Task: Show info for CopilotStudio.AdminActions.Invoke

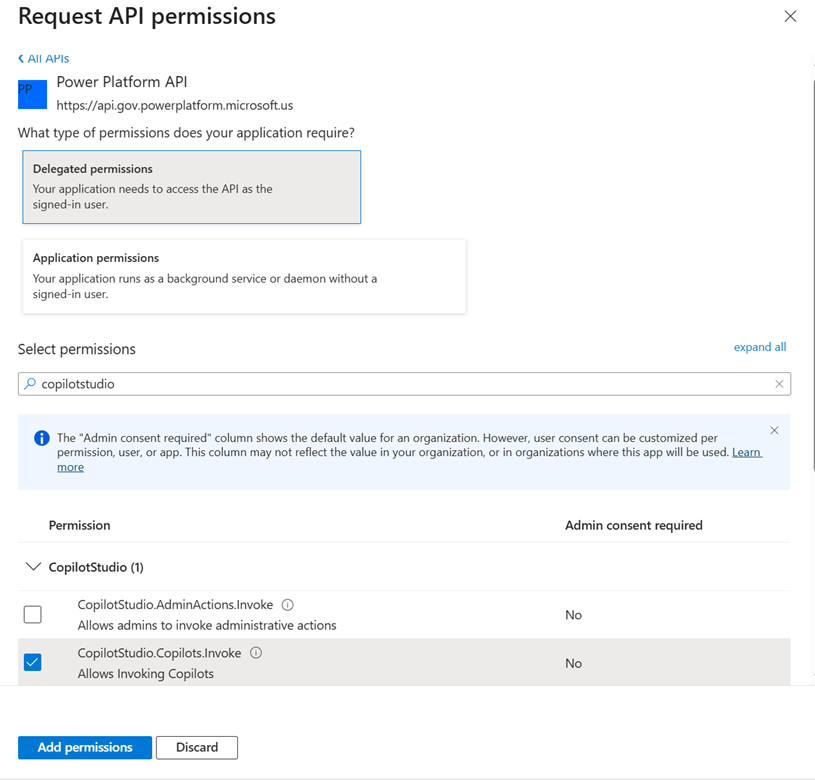Action: pyautogui.click(x=288, y=605)
